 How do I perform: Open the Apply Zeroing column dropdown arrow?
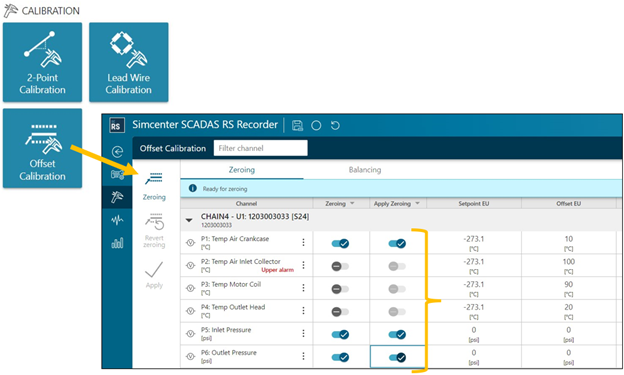(x=417, y=203)
